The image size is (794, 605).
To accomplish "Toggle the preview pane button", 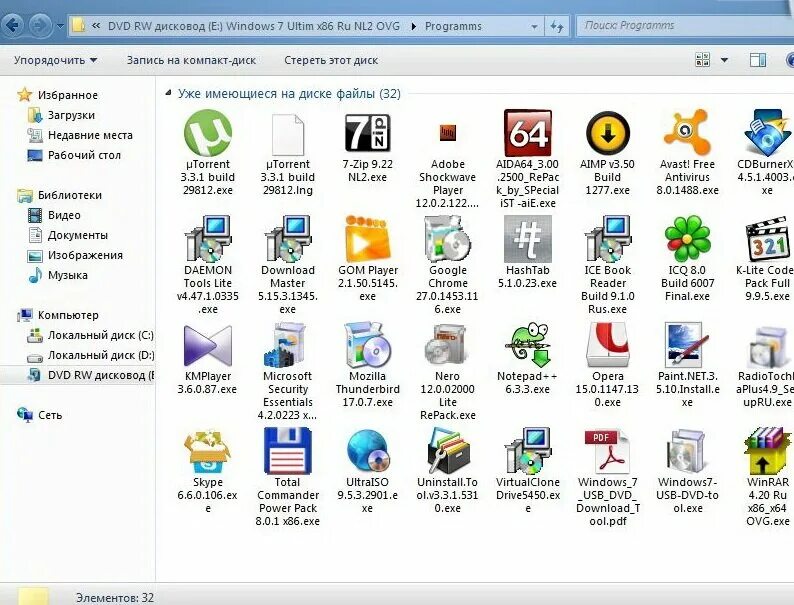I will (x=758, y=60).
